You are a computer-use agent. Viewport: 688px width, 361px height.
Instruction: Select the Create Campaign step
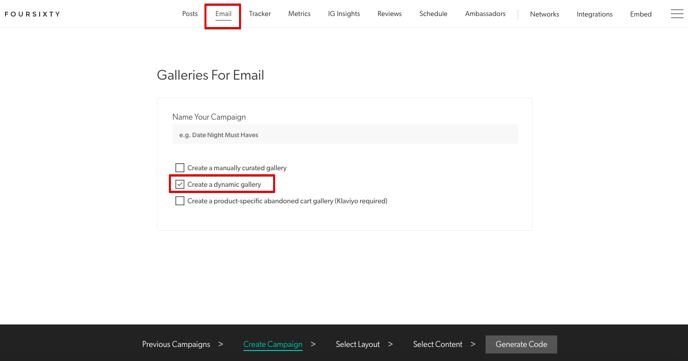pos(273,344)
